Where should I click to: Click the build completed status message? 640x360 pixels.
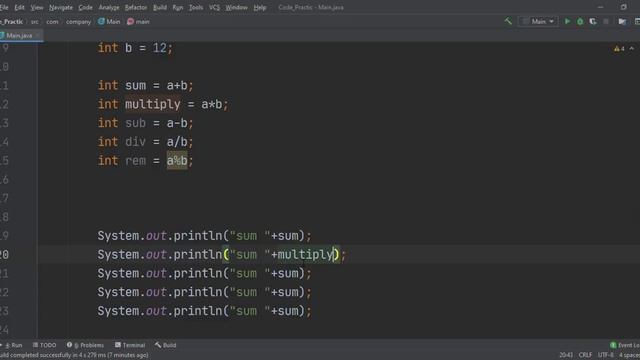pos(74,355)
